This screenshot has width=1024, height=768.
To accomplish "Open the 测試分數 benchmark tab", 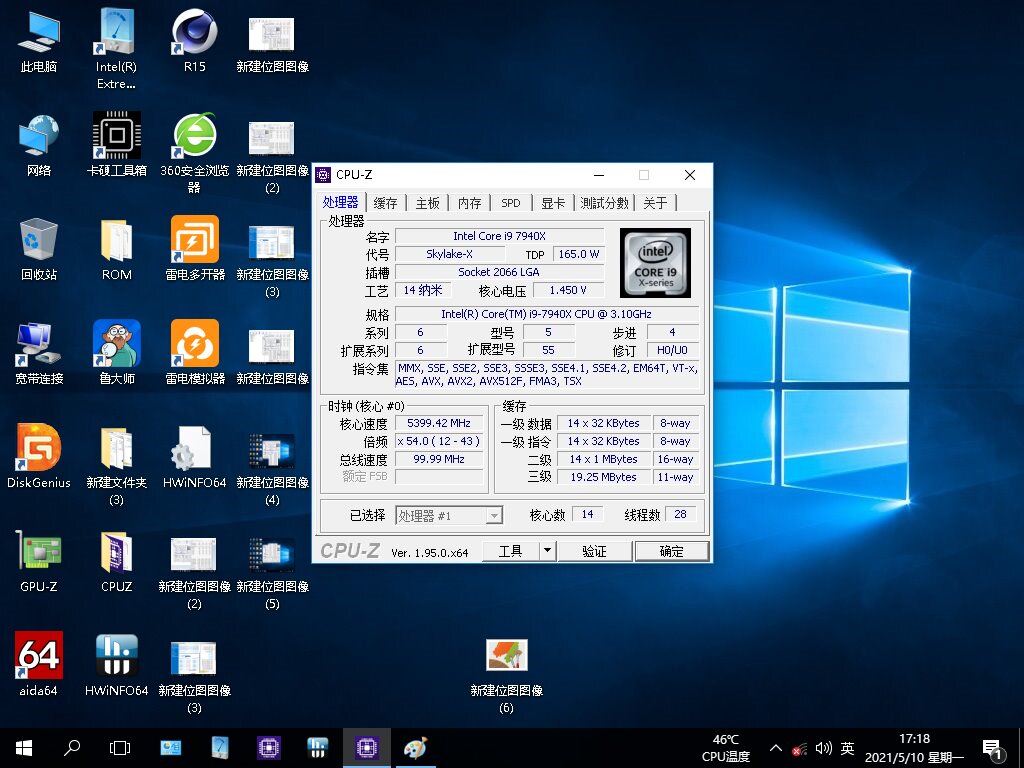I will [605, 202].
